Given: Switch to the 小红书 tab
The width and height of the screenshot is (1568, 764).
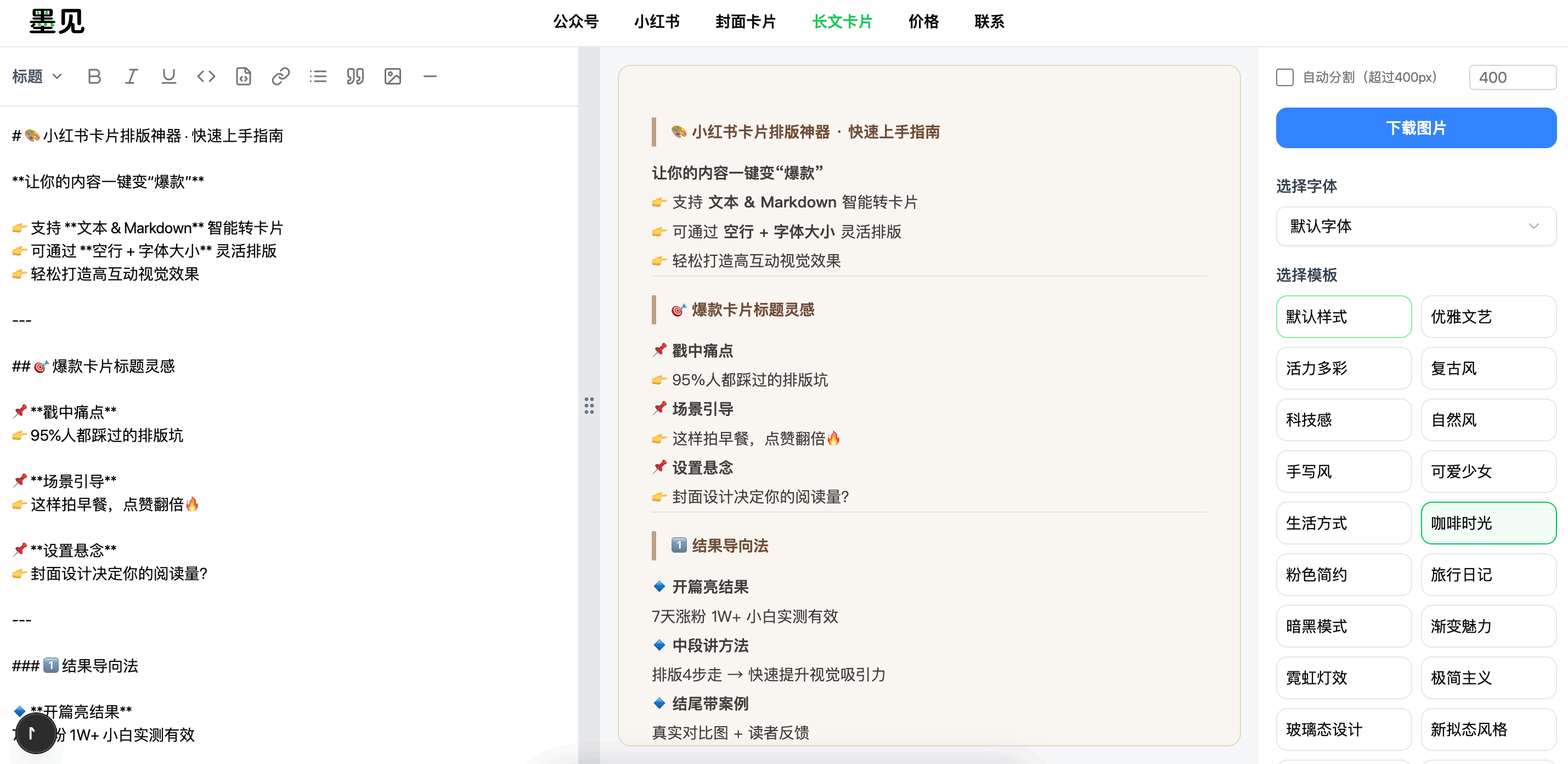Looking at the screenshot, I should [656, 22].
